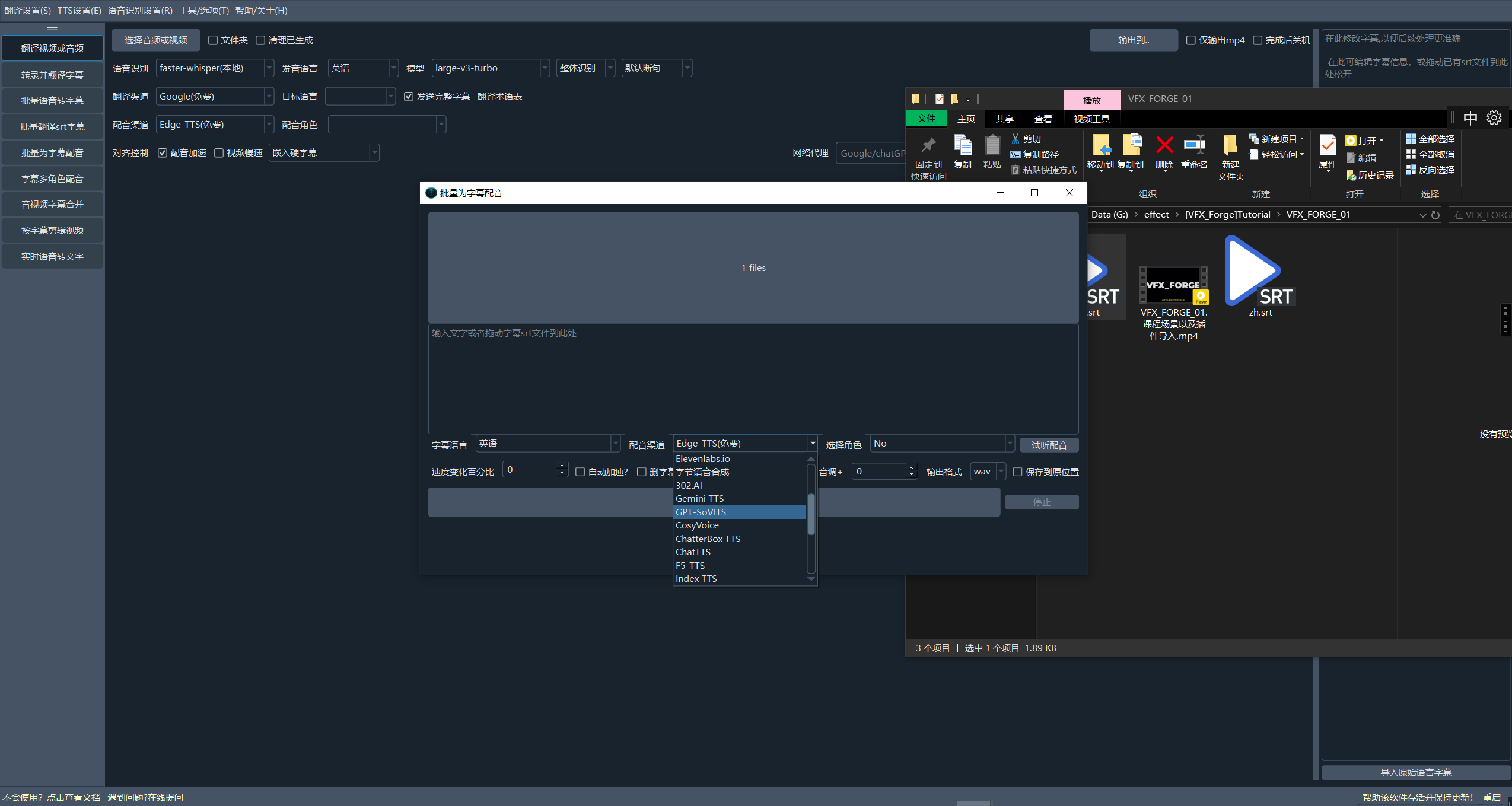Screen dimensions: 1512x806
Task: Click the Copy icon in ribbon
Action: pos(962,146)
